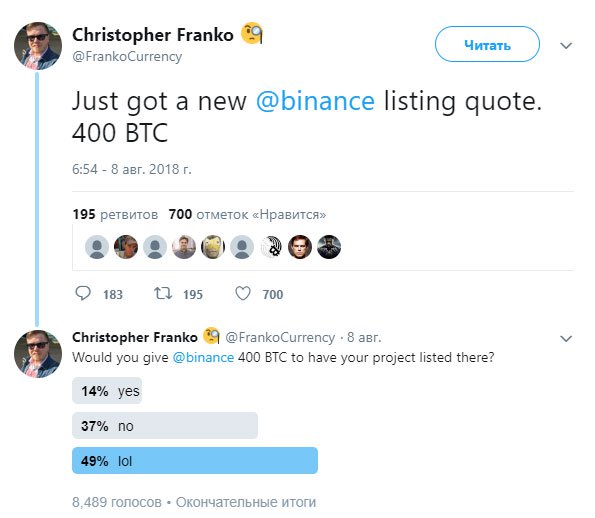Click the retweet arrows icon
The height and width of the screenshot is (518, 595).
[163, 293]
